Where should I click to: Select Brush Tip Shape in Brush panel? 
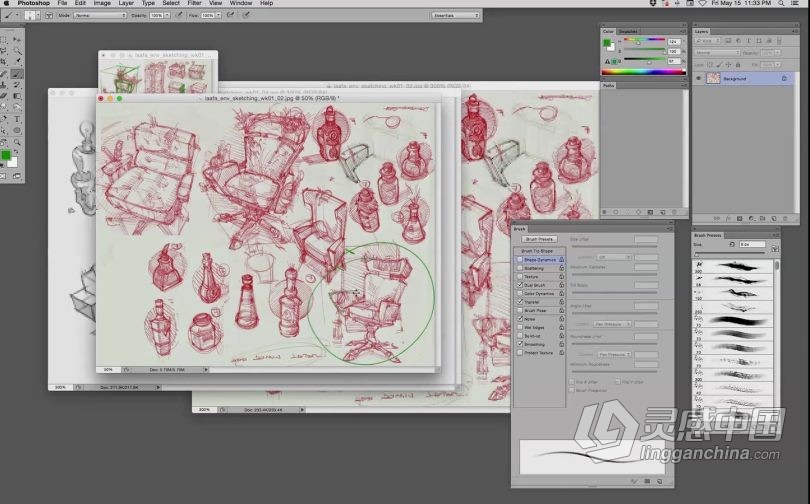coord(537,251)
